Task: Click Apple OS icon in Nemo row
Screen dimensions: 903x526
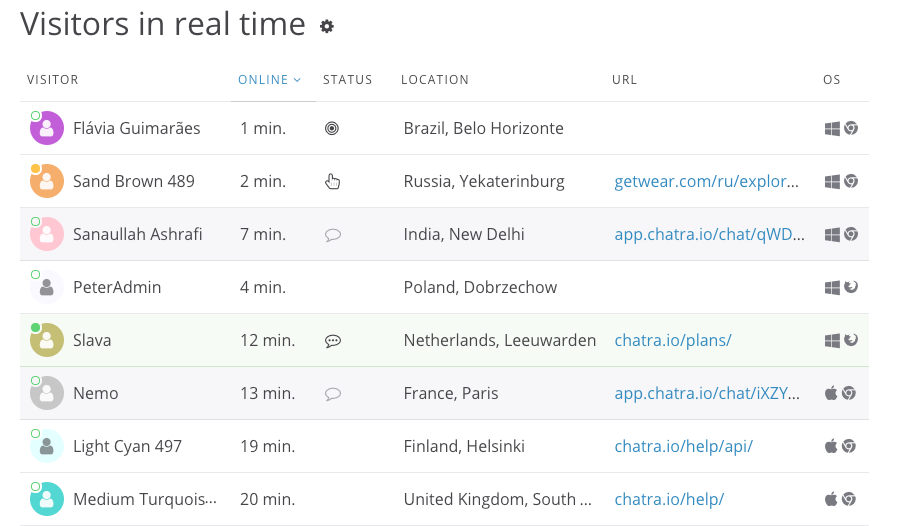Action: tap(830, 393)
